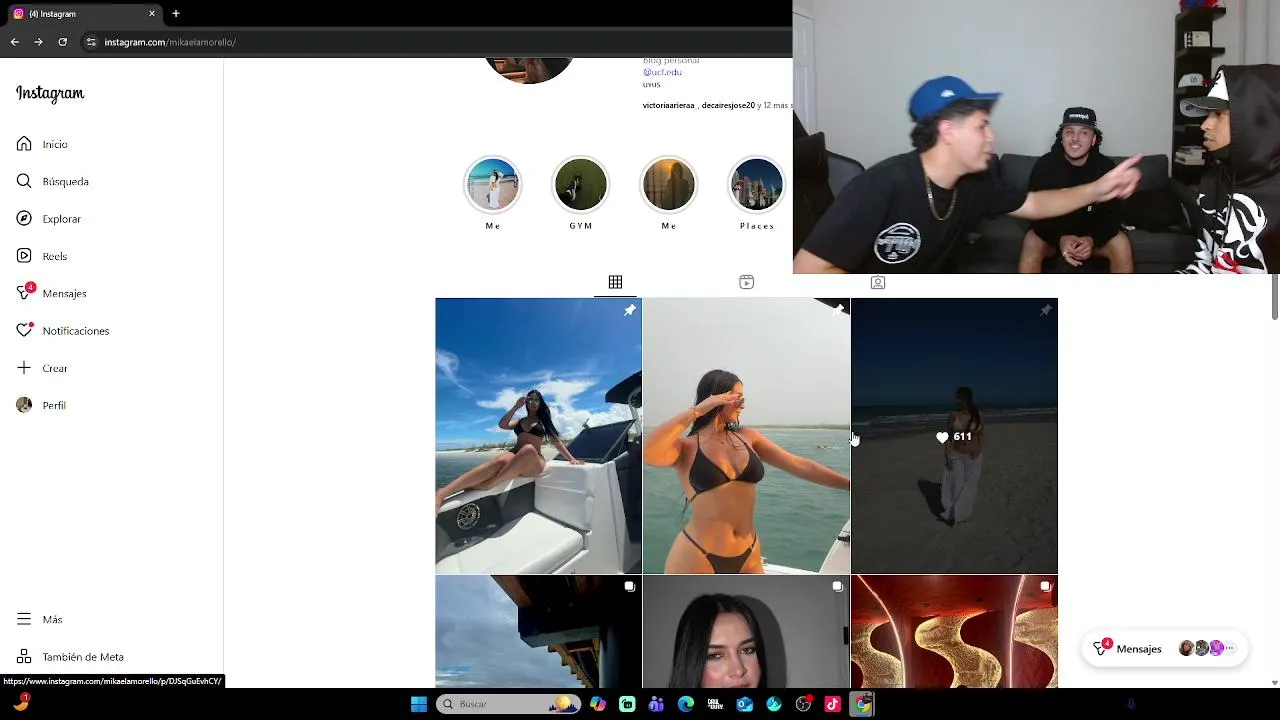Reload the Instagram page
Screen dimensions: 1280x720
click(x=62, y=42)
